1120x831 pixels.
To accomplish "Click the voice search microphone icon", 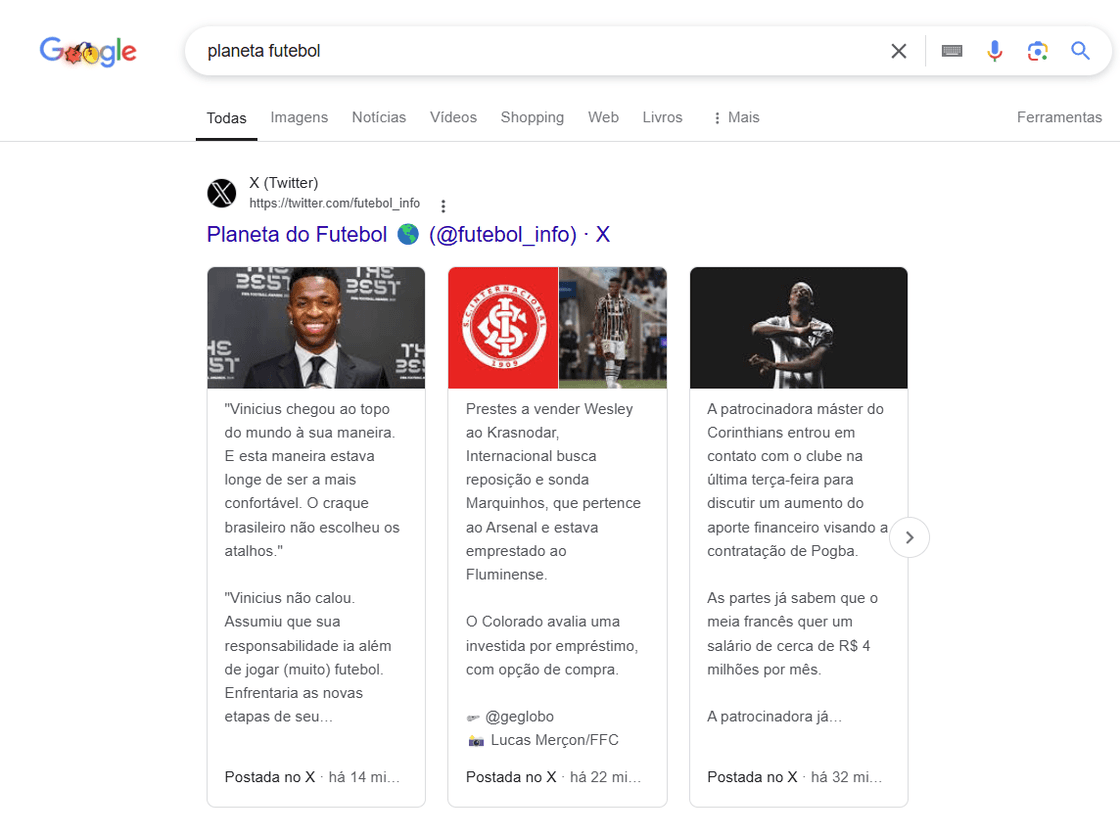I will (x=995, y=50).
